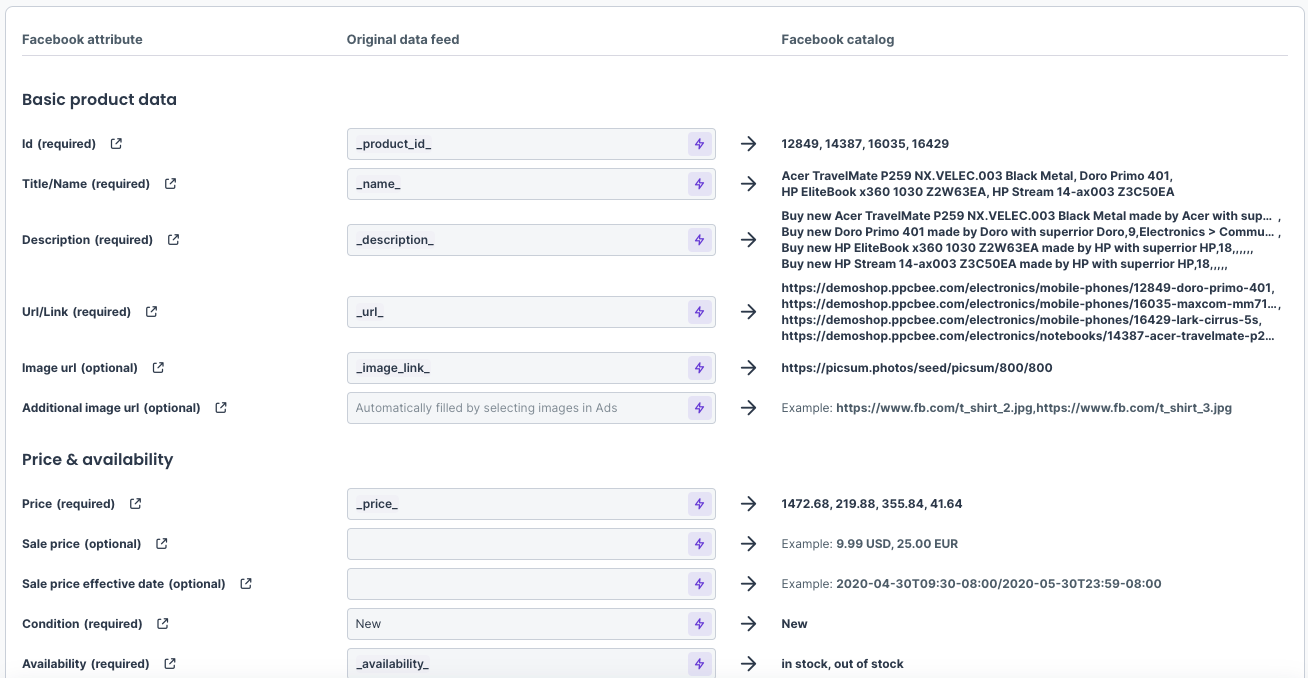Click external link icon beside Title/Name
The height and width of the screenshot is (678, 1308).
pos(170,184)
